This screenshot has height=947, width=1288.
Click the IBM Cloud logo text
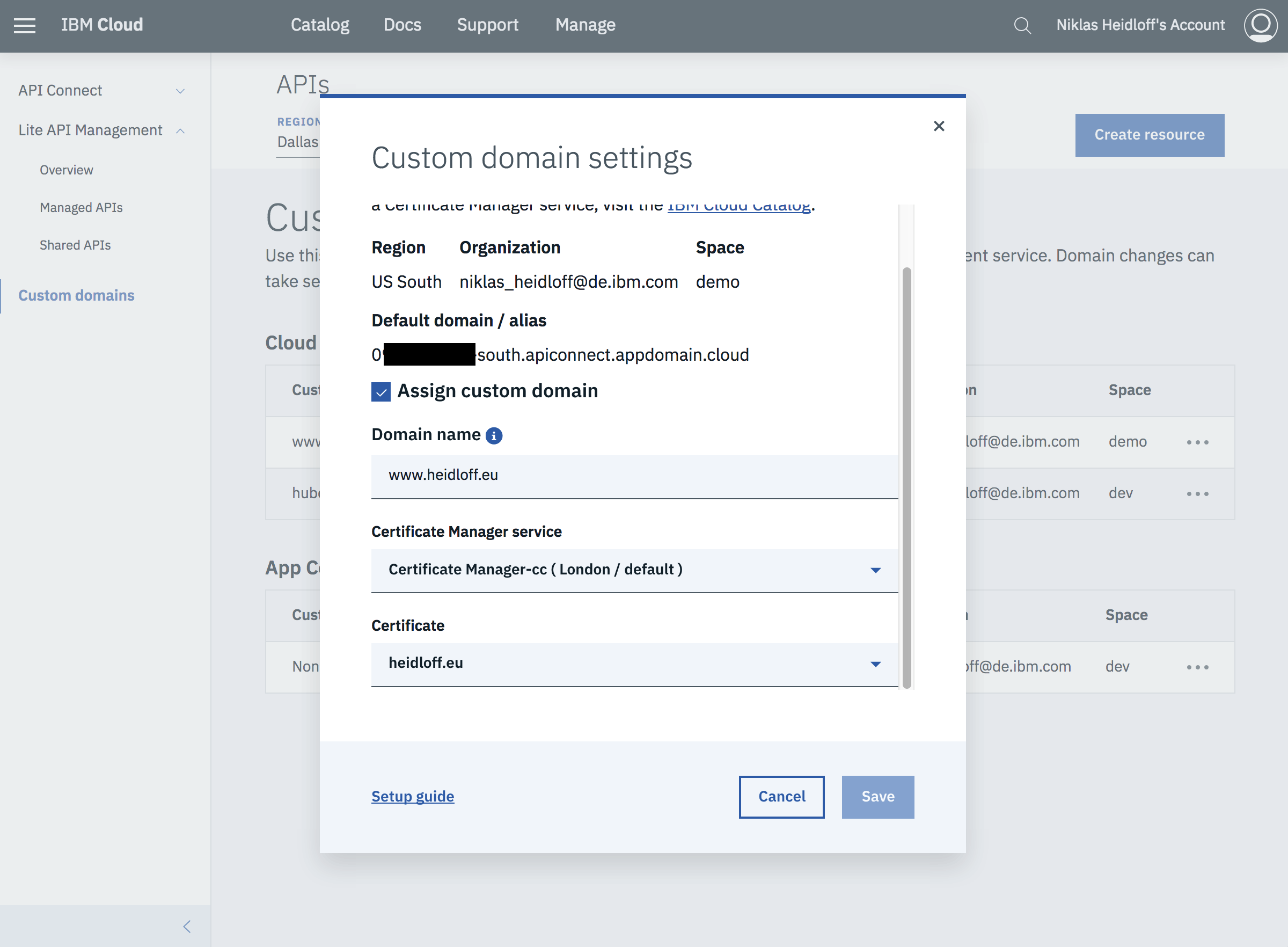pyautogui.click(x=102, y=25)
